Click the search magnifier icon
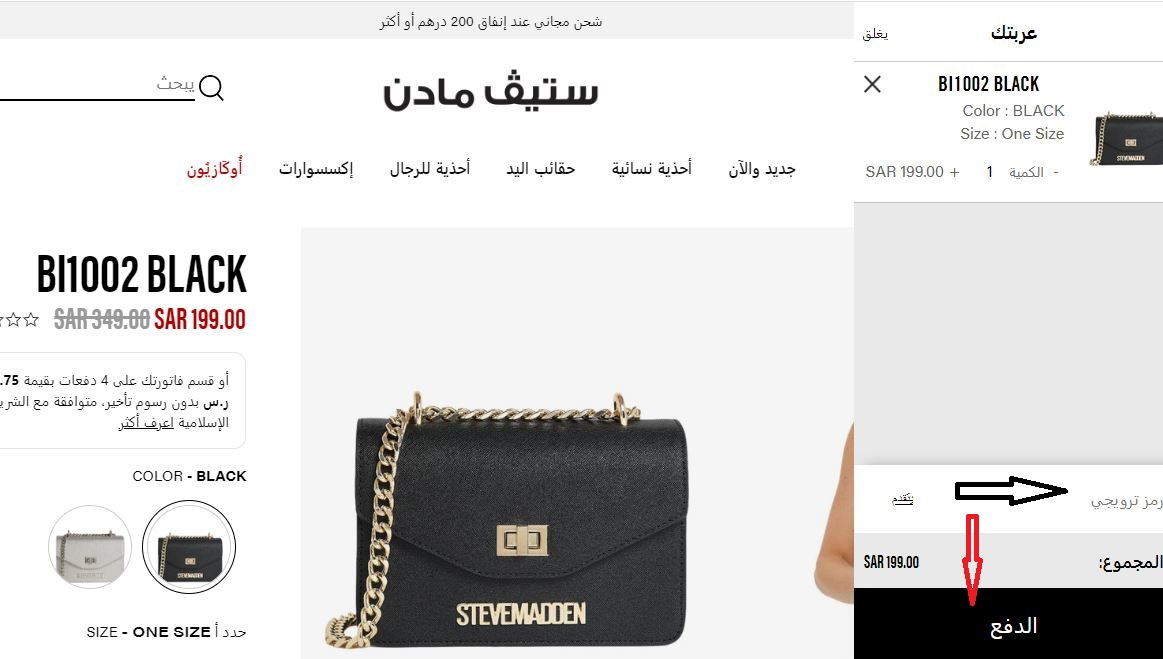 pyautogui.click(x=211, y=88)
